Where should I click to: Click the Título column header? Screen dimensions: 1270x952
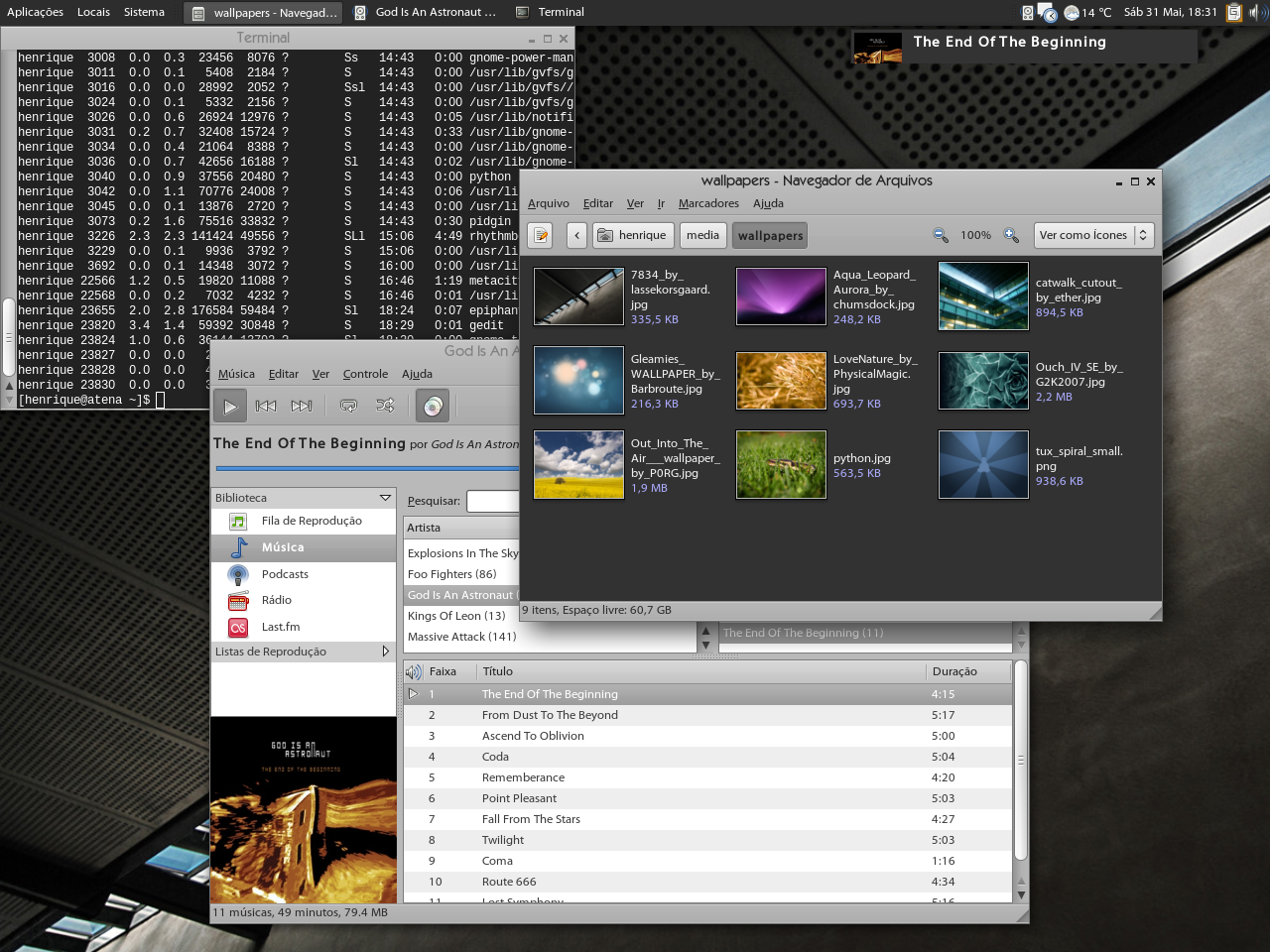(x=701, y=671)
